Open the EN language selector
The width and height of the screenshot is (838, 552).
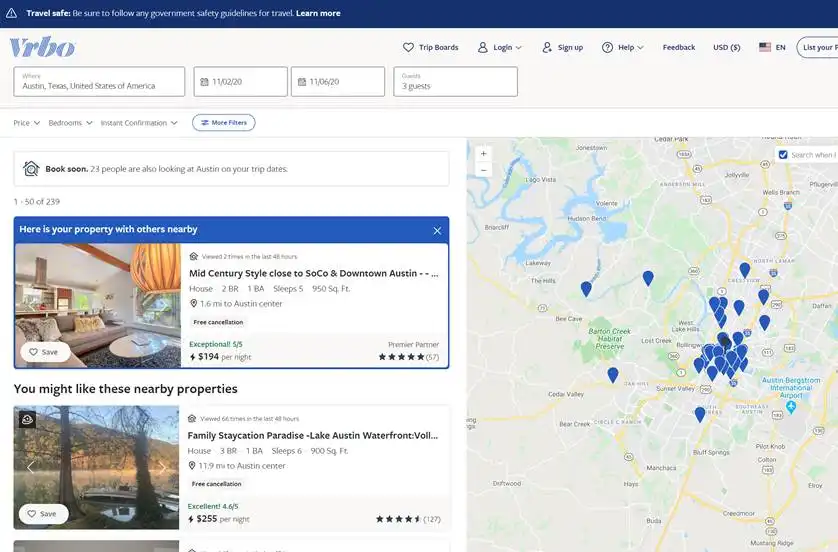click(773, 47)
